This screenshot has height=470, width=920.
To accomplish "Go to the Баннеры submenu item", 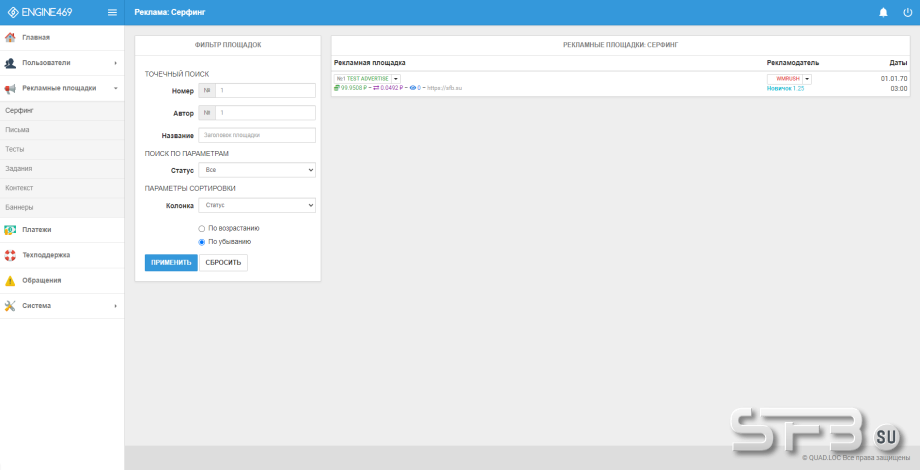I will [19, 207].
